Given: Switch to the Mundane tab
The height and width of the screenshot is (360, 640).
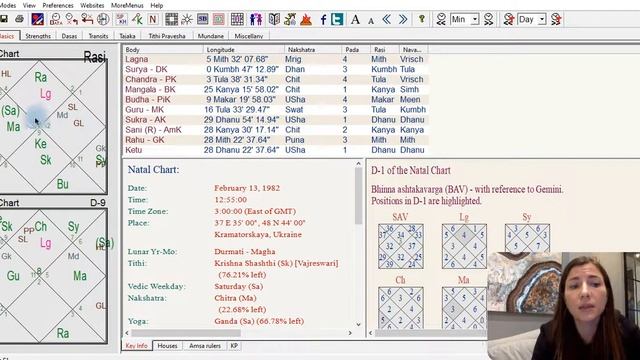Looking at the screenshot, I should tap(211, 36).
